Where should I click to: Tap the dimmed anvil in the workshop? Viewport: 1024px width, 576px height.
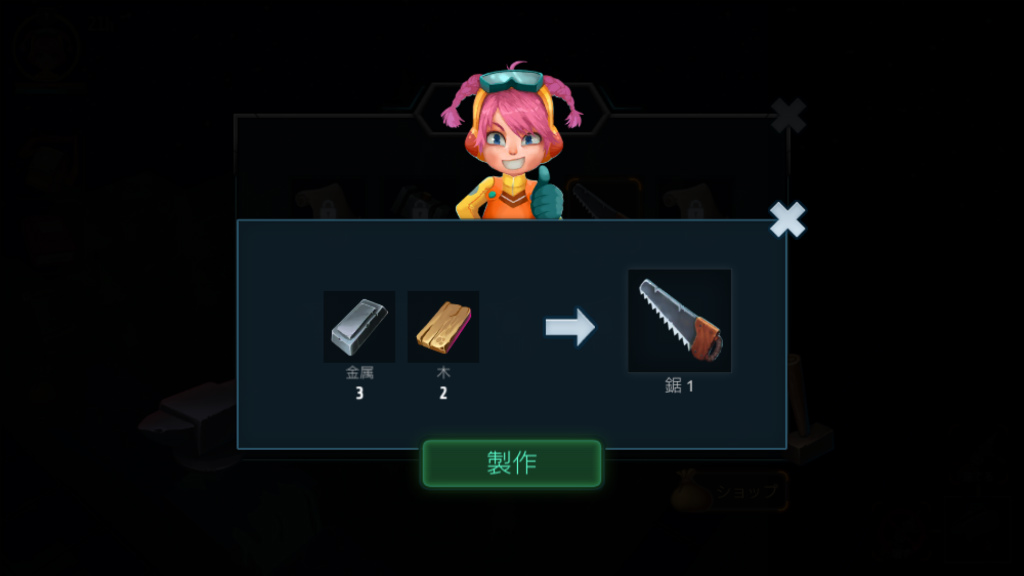pos(187,421)
